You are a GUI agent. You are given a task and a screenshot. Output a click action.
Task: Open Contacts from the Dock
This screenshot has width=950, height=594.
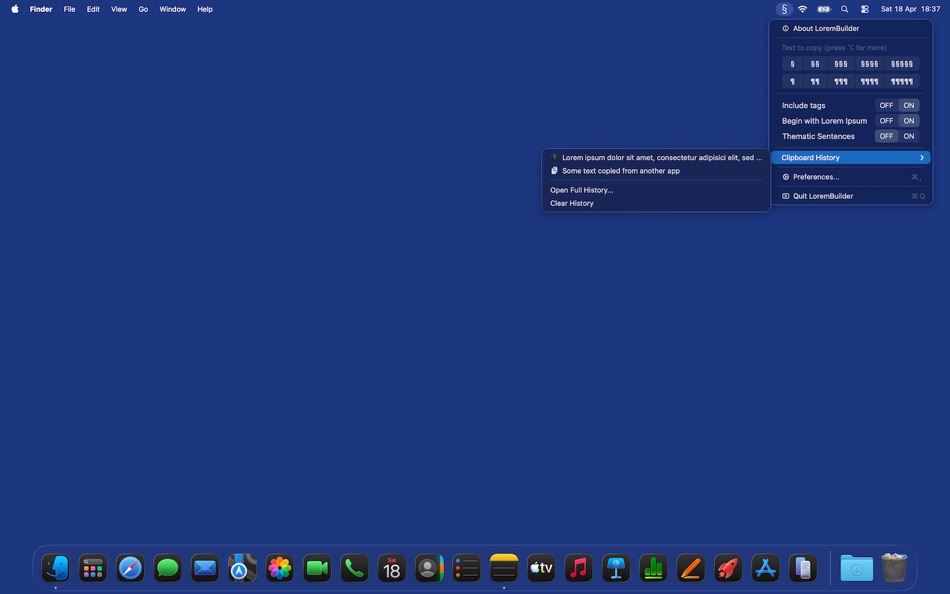pos(429,568)
